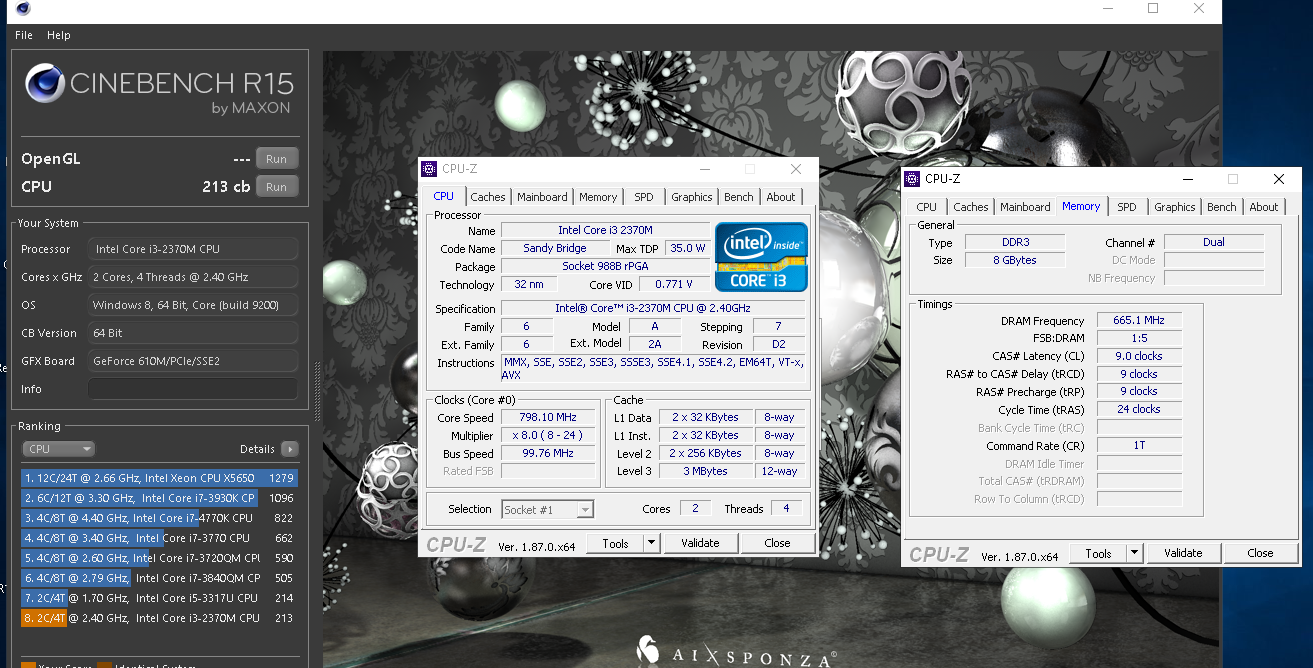Click the DRAM Frequency value 665.1 MHz
1313x668 pixels.
1139,321
